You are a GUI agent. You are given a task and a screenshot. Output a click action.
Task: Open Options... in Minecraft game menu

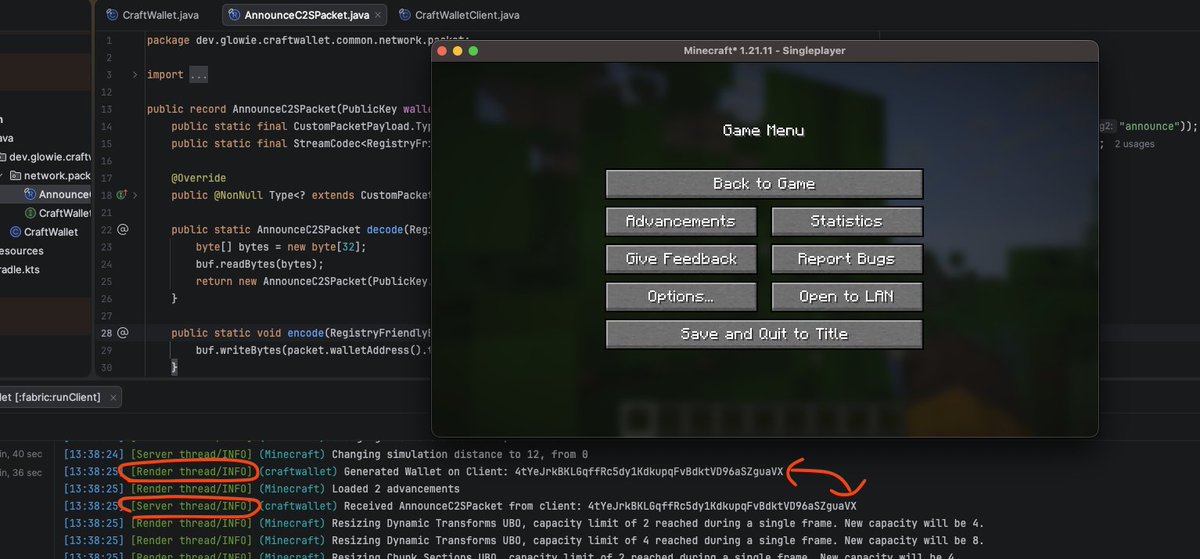[x=681, y=297]
